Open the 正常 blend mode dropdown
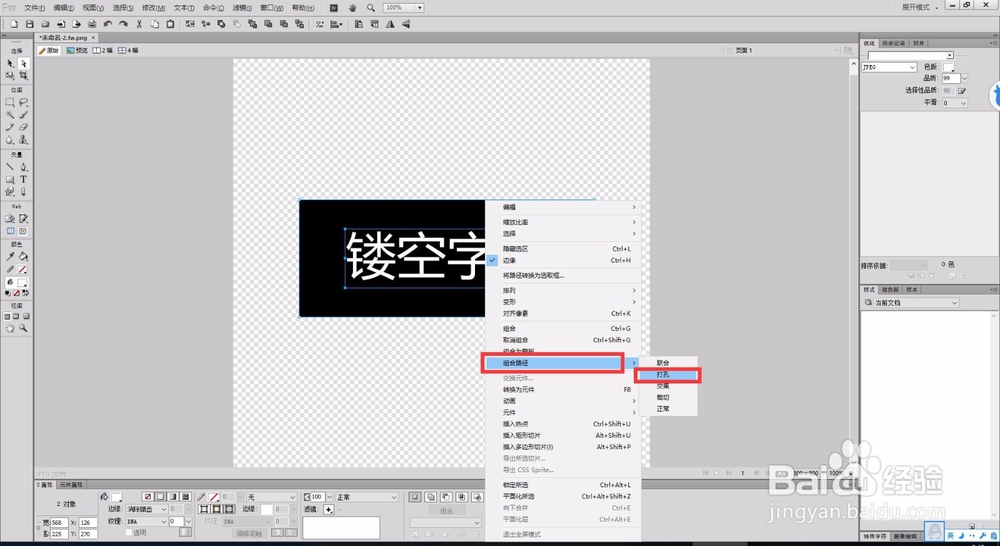The height and width of the screenshot is (546, 1000). click(367, 497)
